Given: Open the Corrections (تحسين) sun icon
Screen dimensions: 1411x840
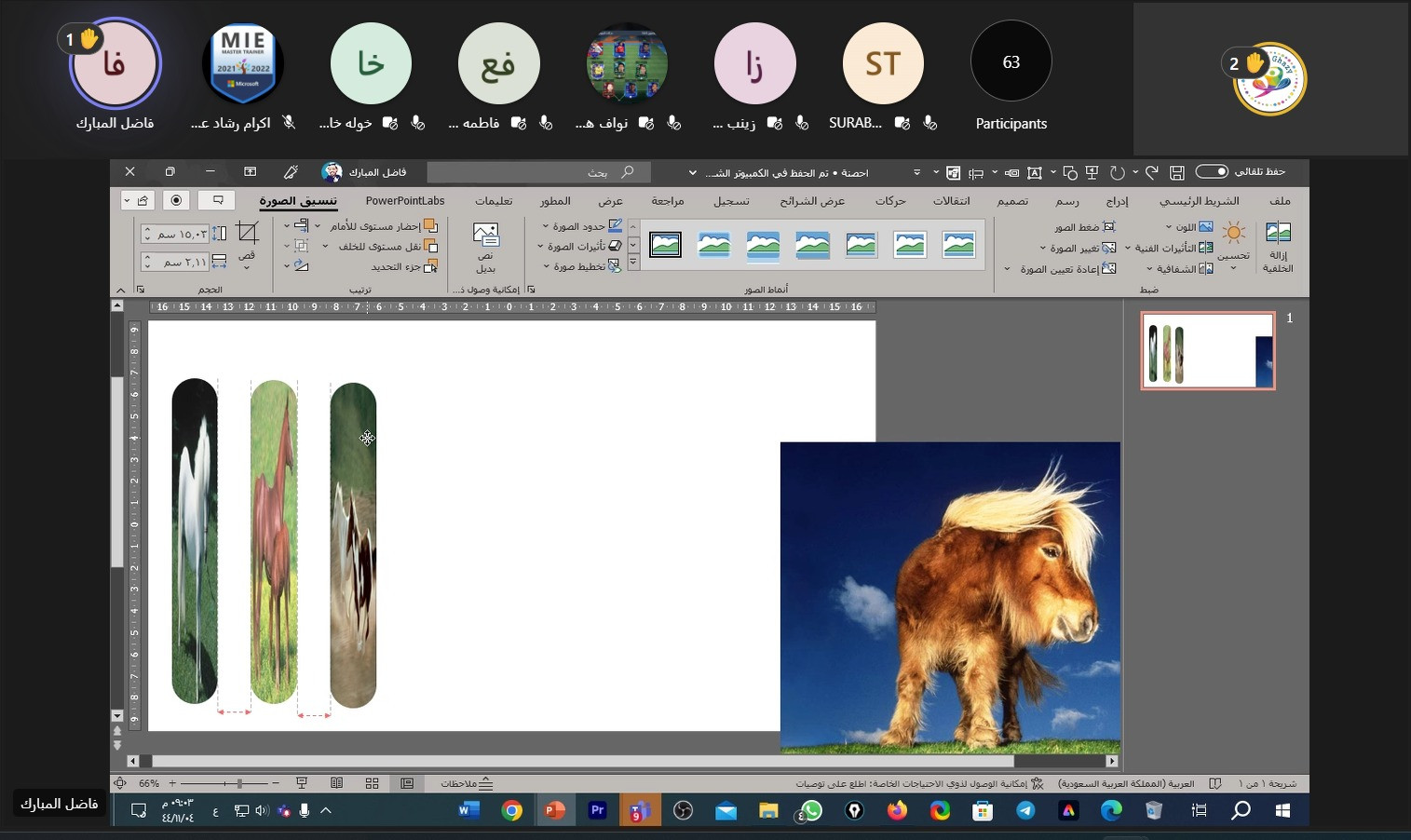Looking at the screenshot, I should pos(1234,233).
